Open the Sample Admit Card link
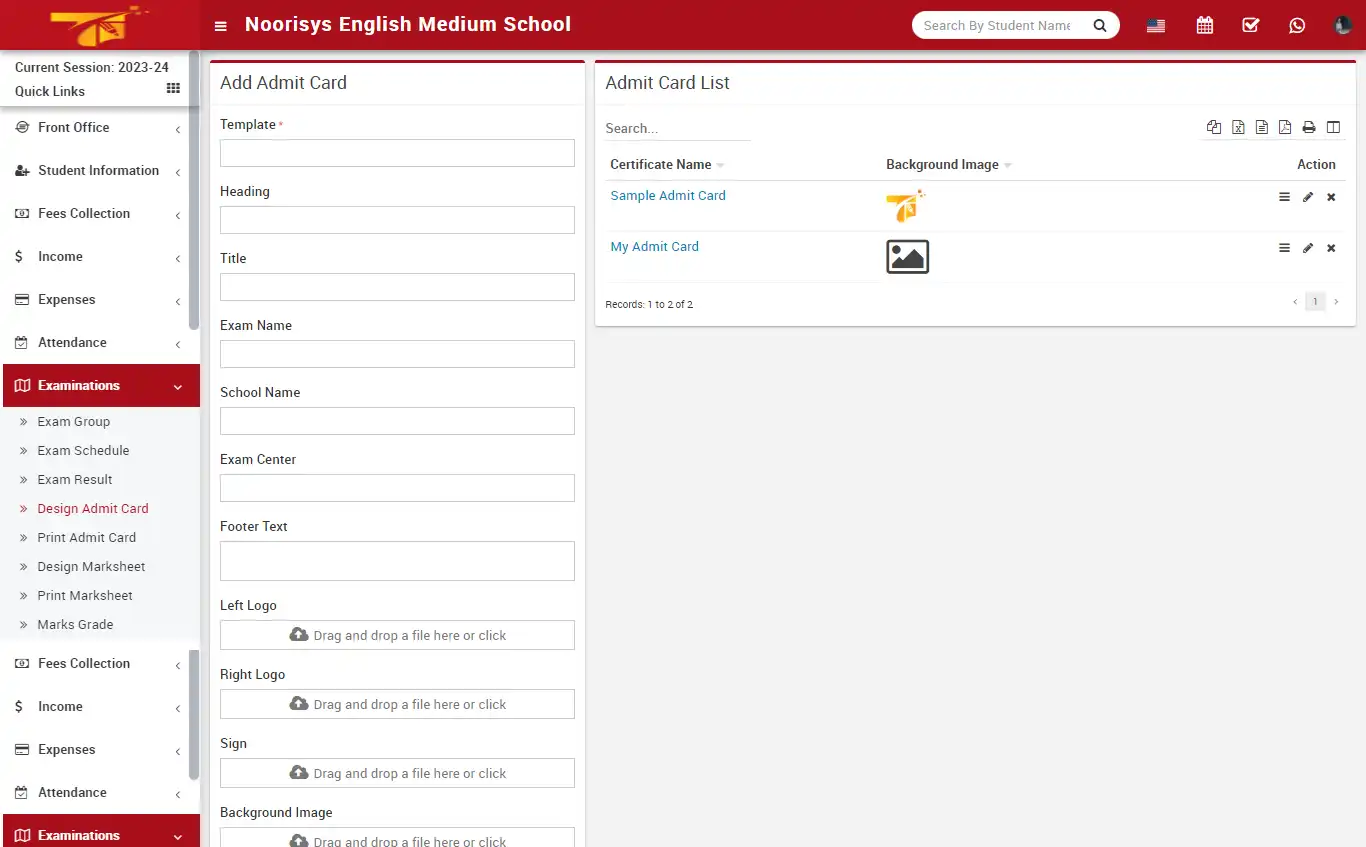The height and width of the screenshot is (847, 1366). click(667, 195)
